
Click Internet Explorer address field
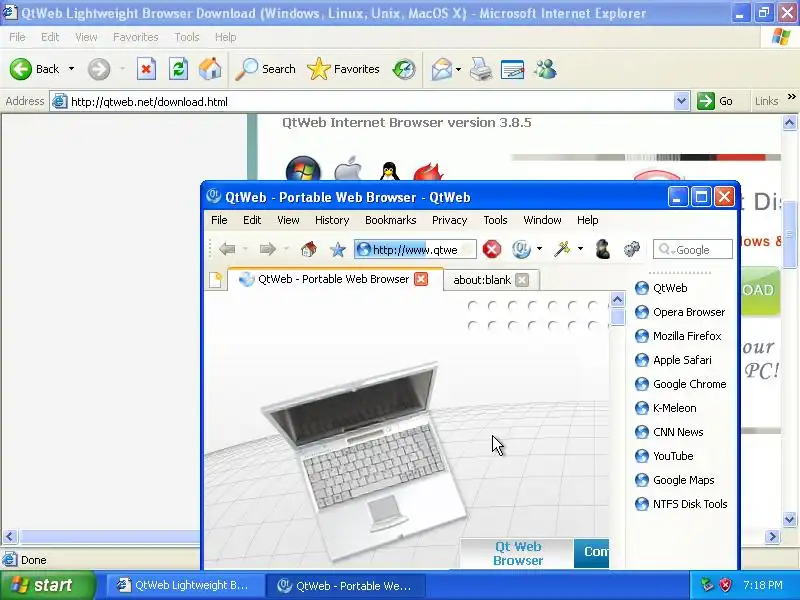370,102
